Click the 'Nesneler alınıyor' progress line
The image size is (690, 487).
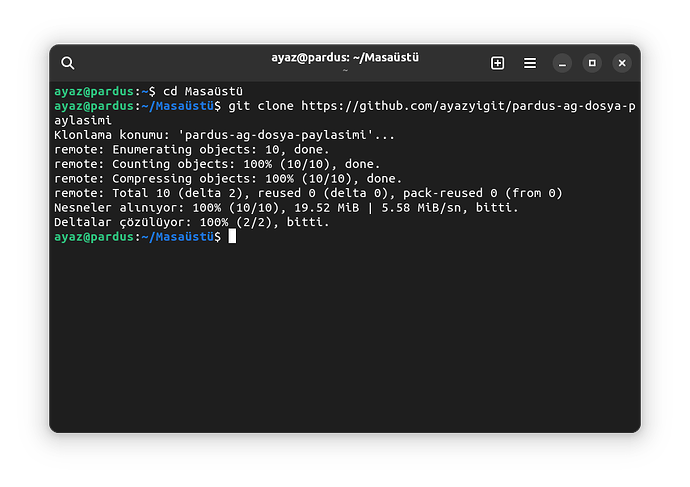pos(286,207)
